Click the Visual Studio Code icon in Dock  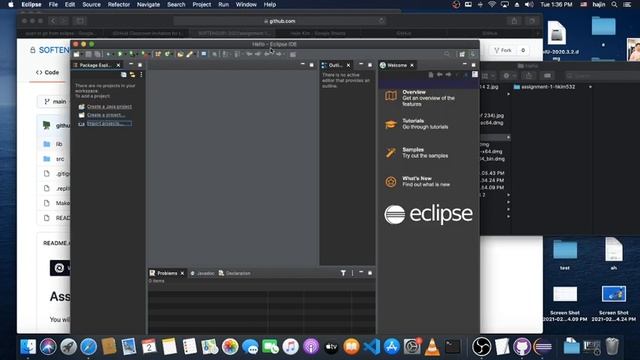(x=371, y=347)
